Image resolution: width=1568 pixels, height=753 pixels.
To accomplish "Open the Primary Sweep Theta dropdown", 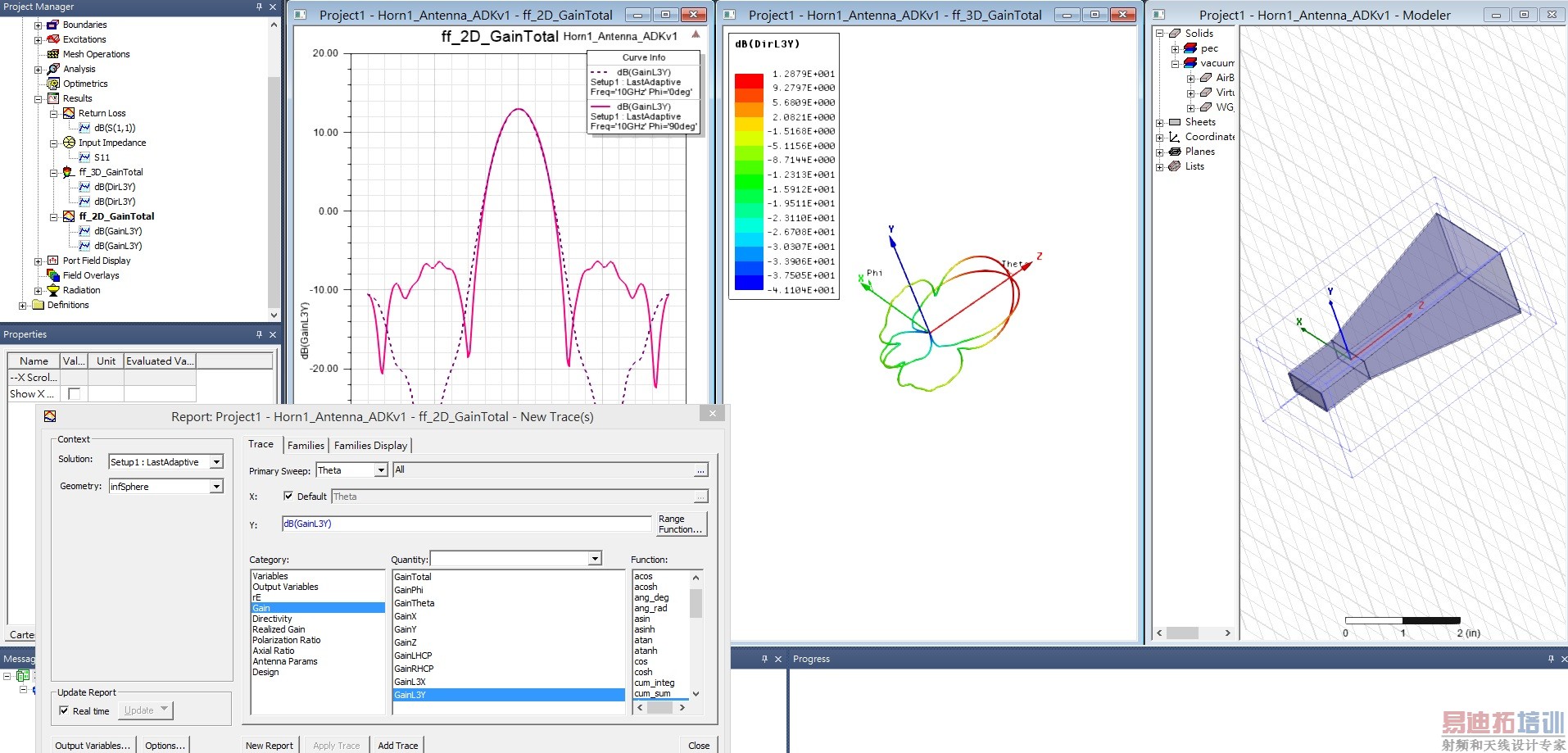I will pyautogui.click(x=381, y=470).
